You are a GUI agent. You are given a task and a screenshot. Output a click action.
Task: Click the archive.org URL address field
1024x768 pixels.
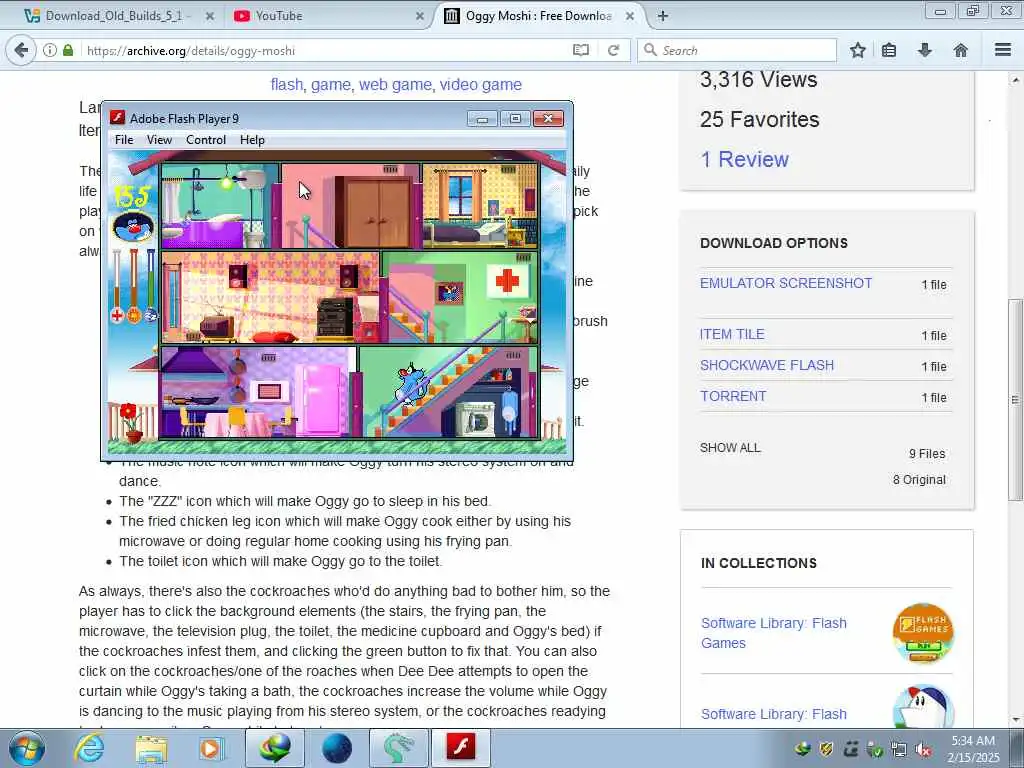pos(327,50)
